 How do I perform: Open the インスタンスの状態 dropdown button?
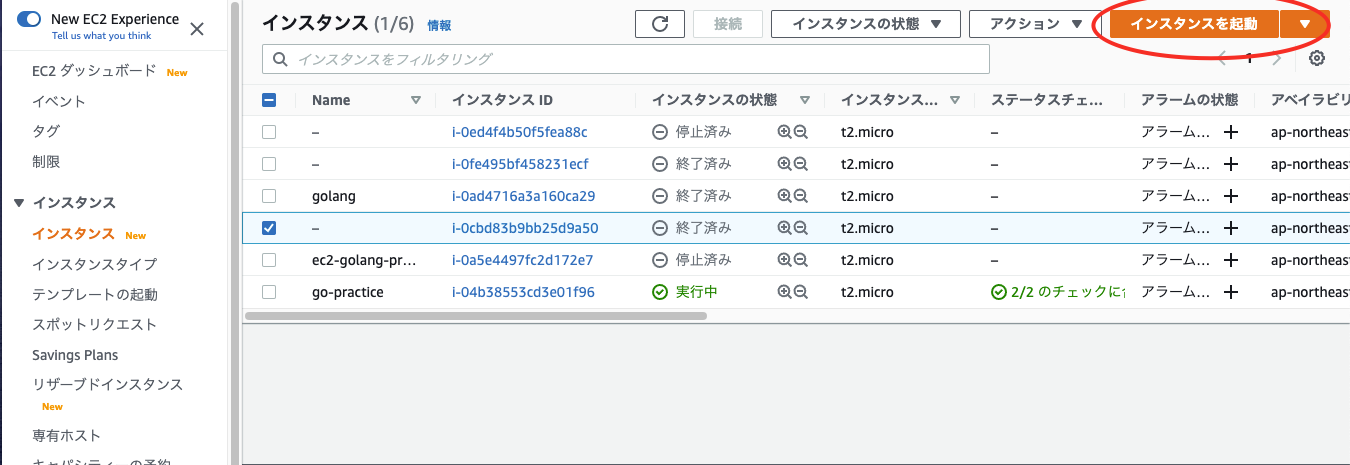[x=866, y=24]
